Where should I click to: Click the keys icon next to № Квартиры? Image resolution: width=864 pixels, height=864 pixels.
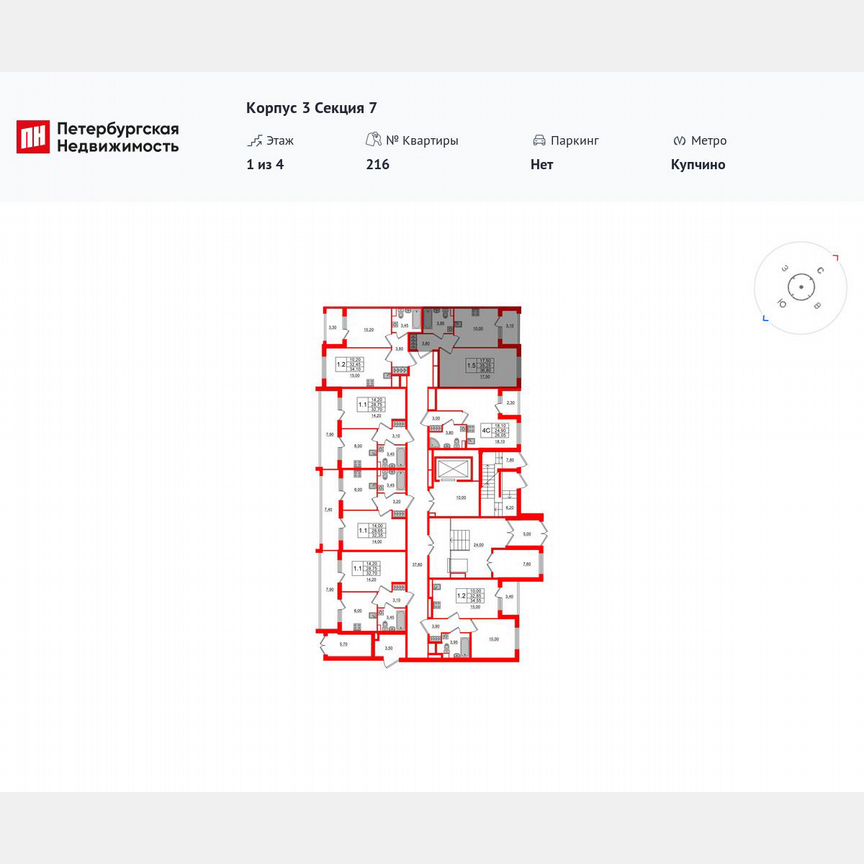(374, 139)
